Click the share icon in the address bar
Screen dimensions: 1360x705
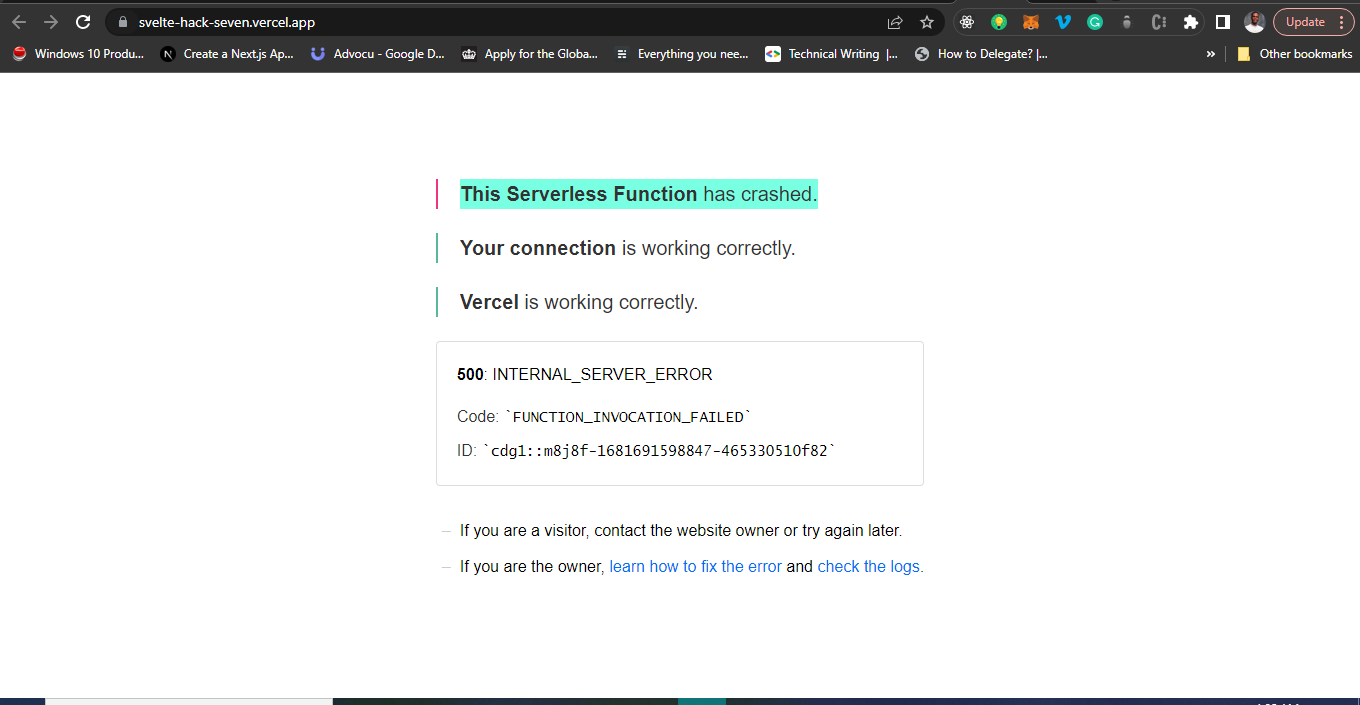(893, 21)
